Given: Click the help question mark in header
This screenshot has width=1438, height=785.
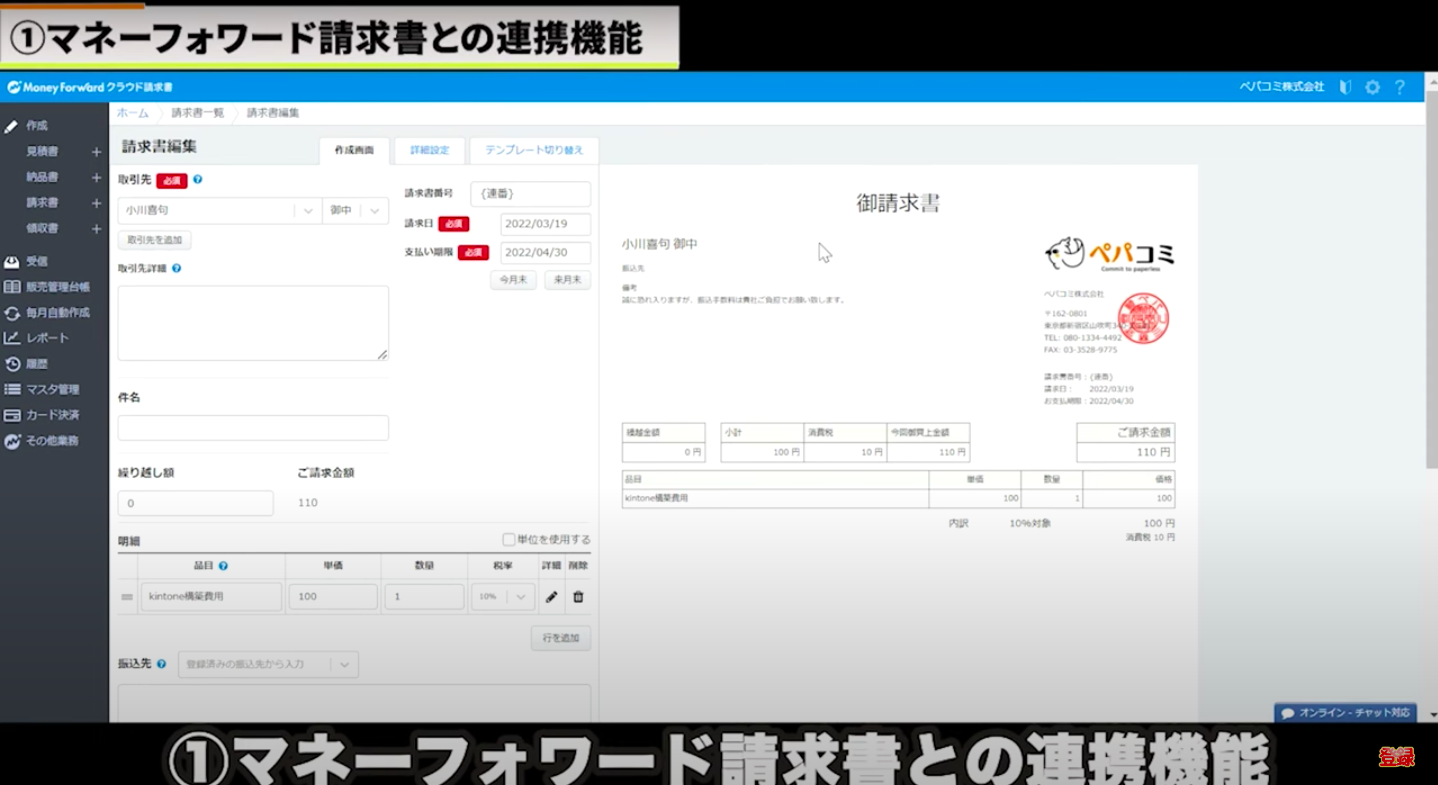Looking at the screenshot, I should click(x=1400, y=88).
